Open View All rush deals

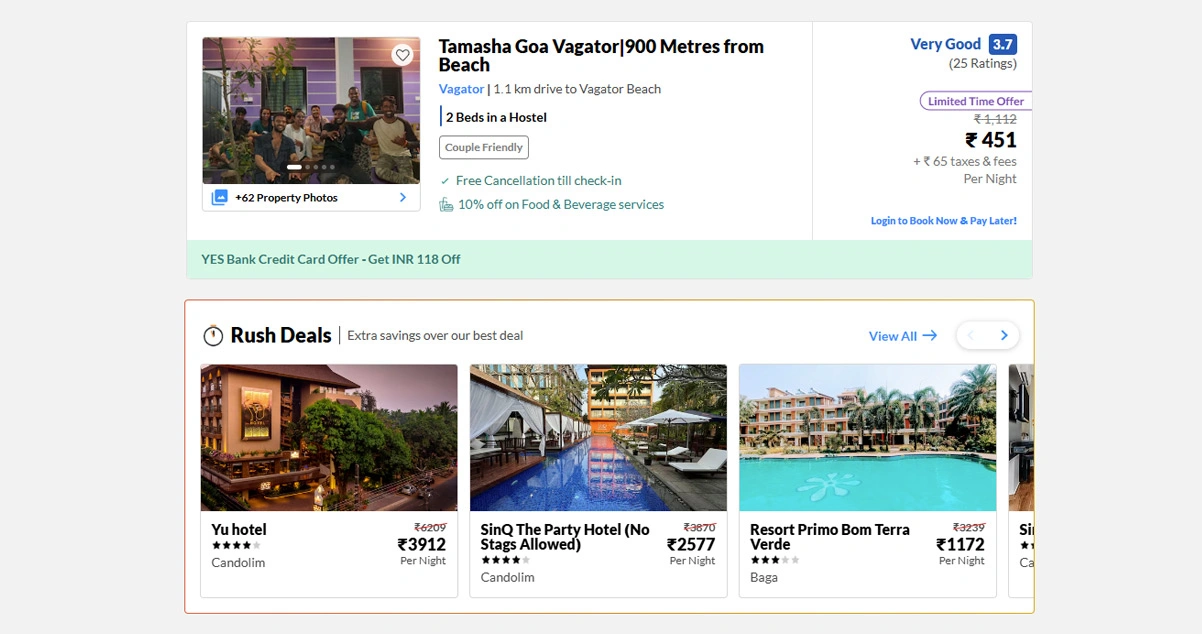click(x=902, y=336)
